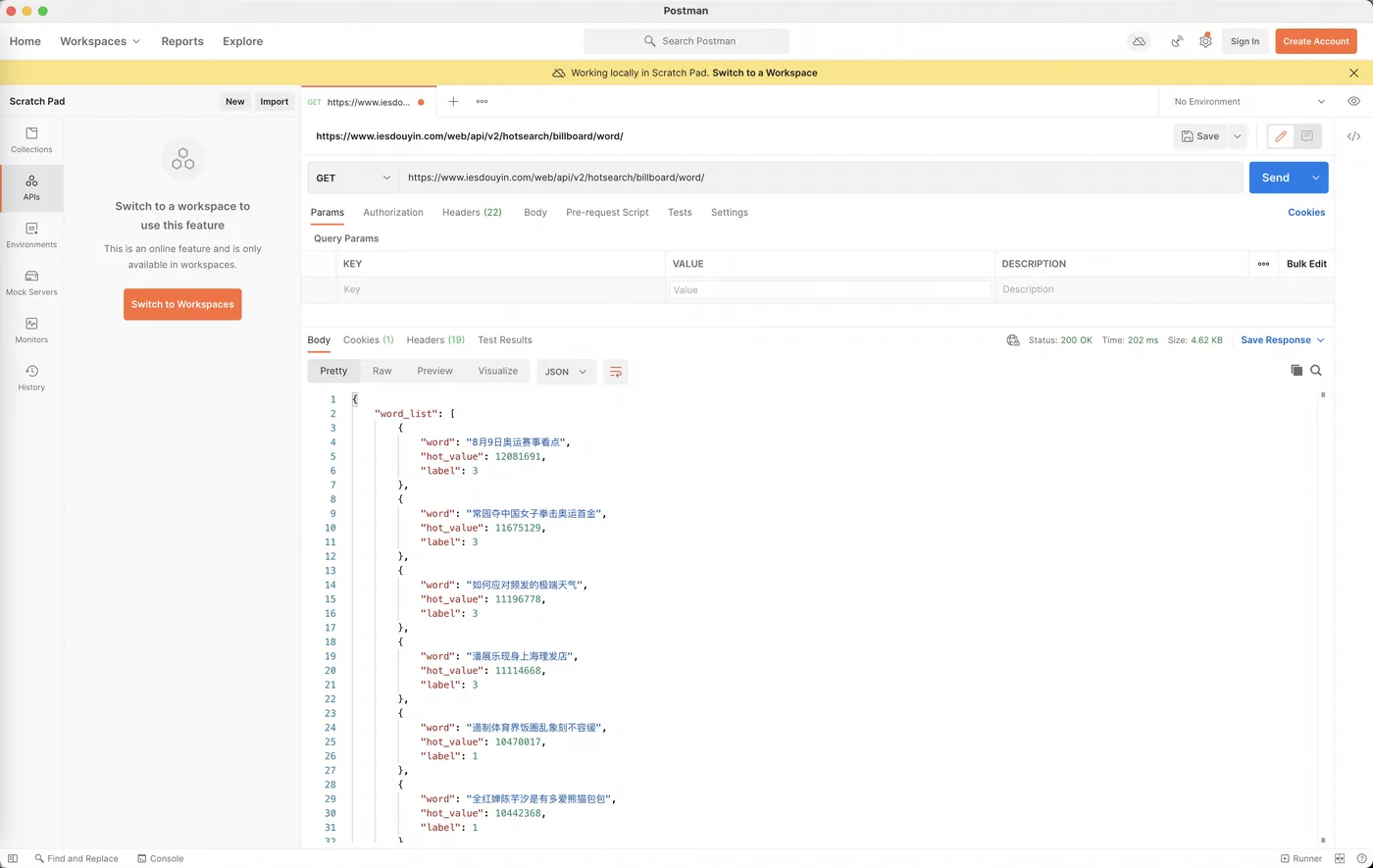The height and width of the screenshot is (868, 1373).
Task: Click the query param Value field
Action: point(830,290)
